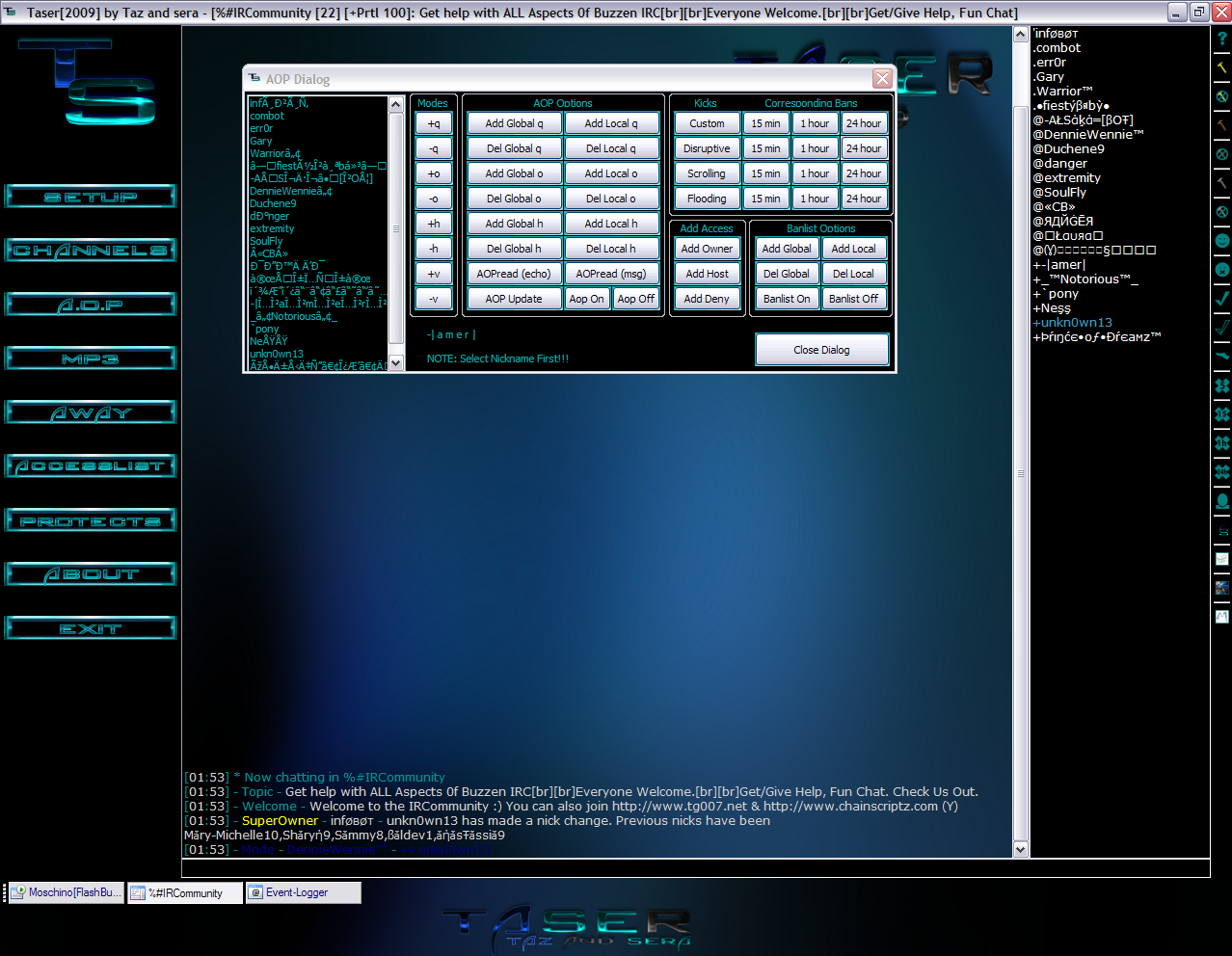The height and width of the screenshot is (956, 1232).
Task: Click the crossed-out gray gavel icon
Action: coord(1221,212)
